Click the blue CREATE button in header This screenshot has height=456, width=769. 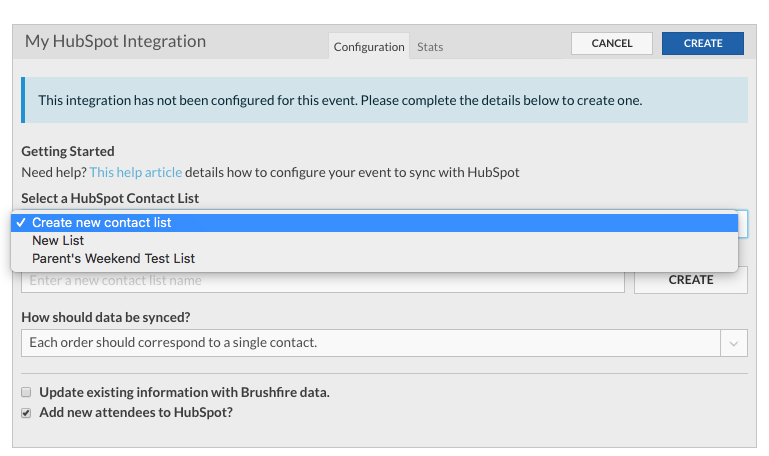(x=702, y=44)
